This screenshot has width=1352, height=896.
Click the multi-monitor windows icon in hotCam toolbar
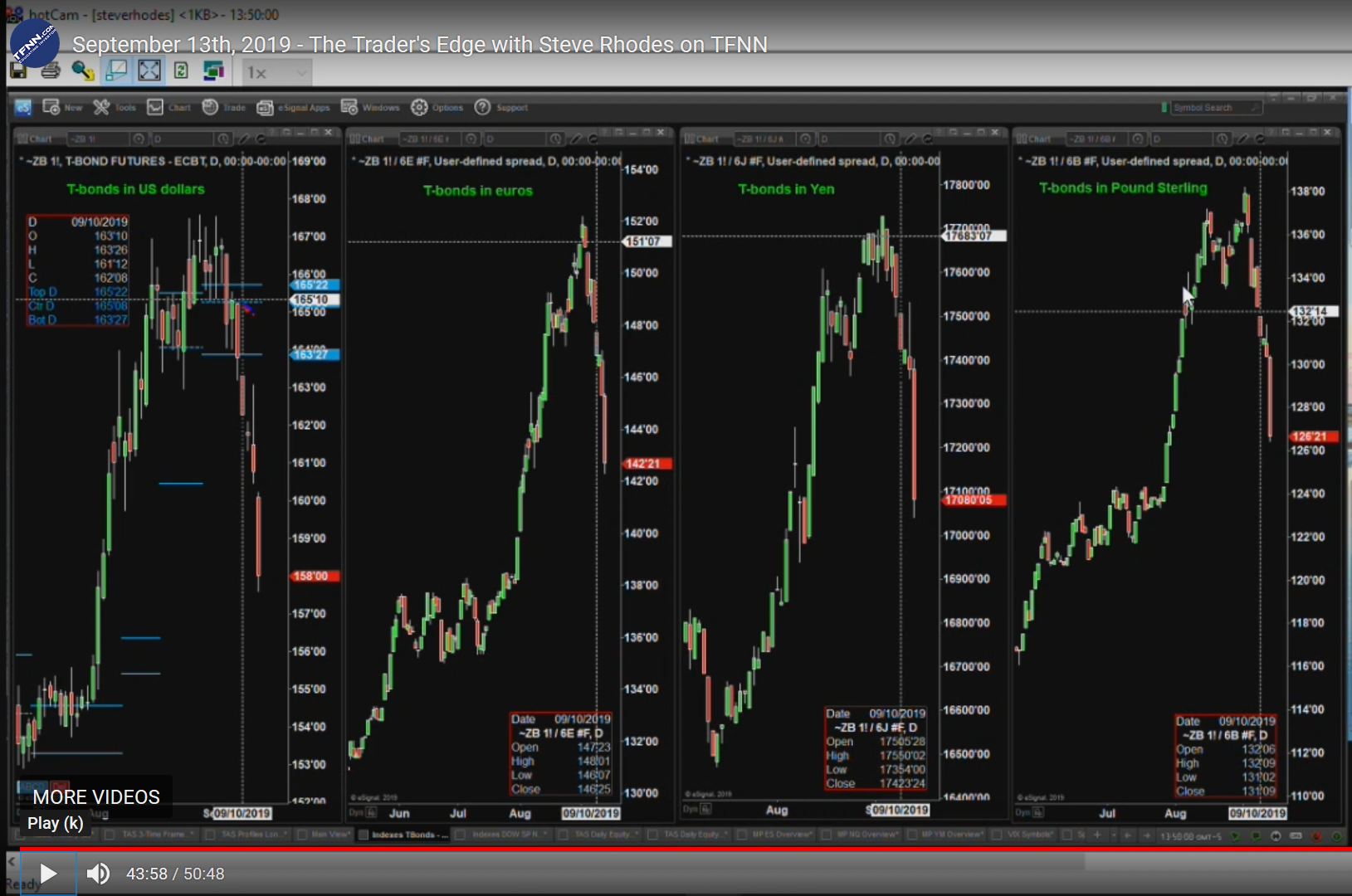coord(213,71)
